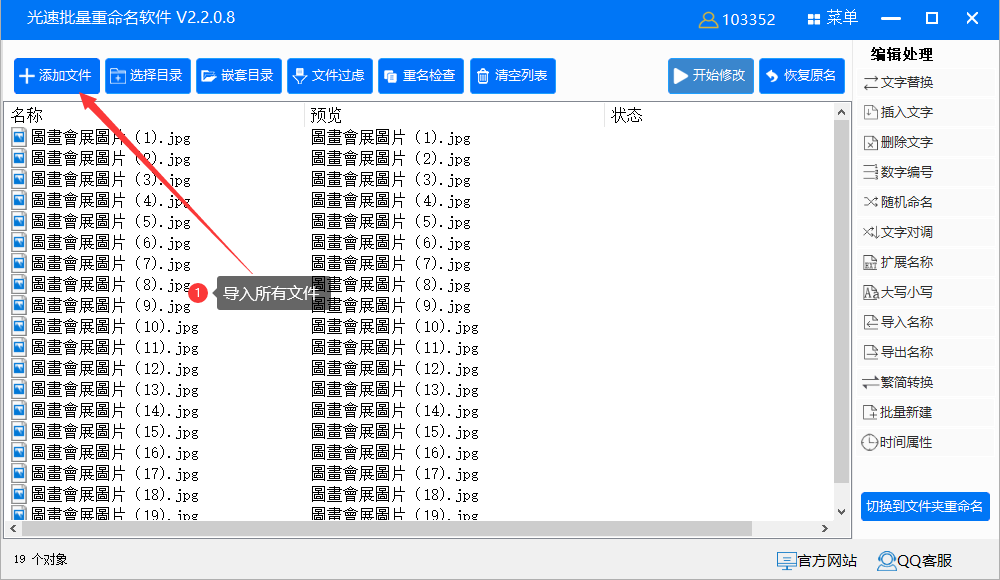The image size is (1000, 580).
Task: Select file 圖畫會展圖片 (13).jpg in name column
Action: click(115, 389)
